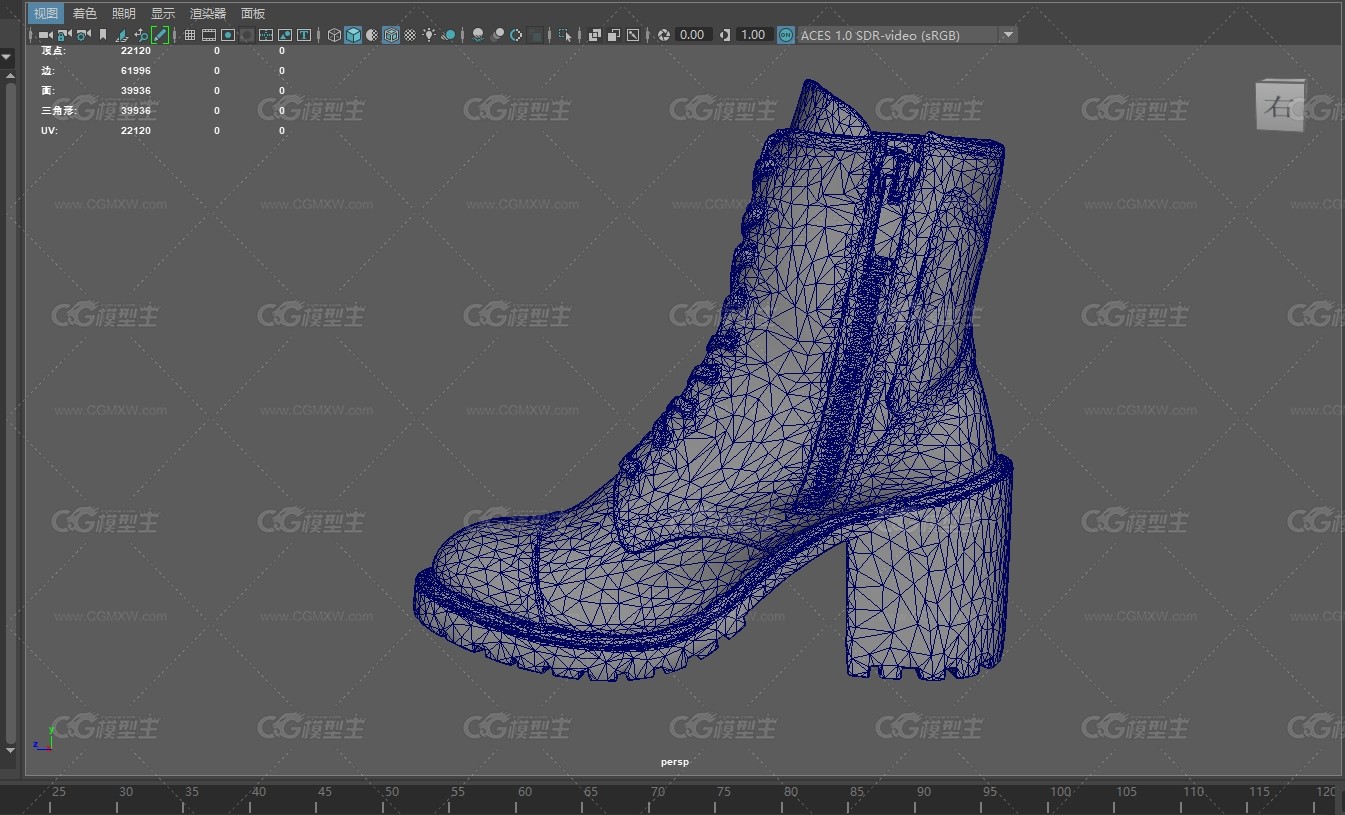Screen dimensions: 1345x815
Task: Open the 照明 (Lighting) menu
Action: pos(124,13)
